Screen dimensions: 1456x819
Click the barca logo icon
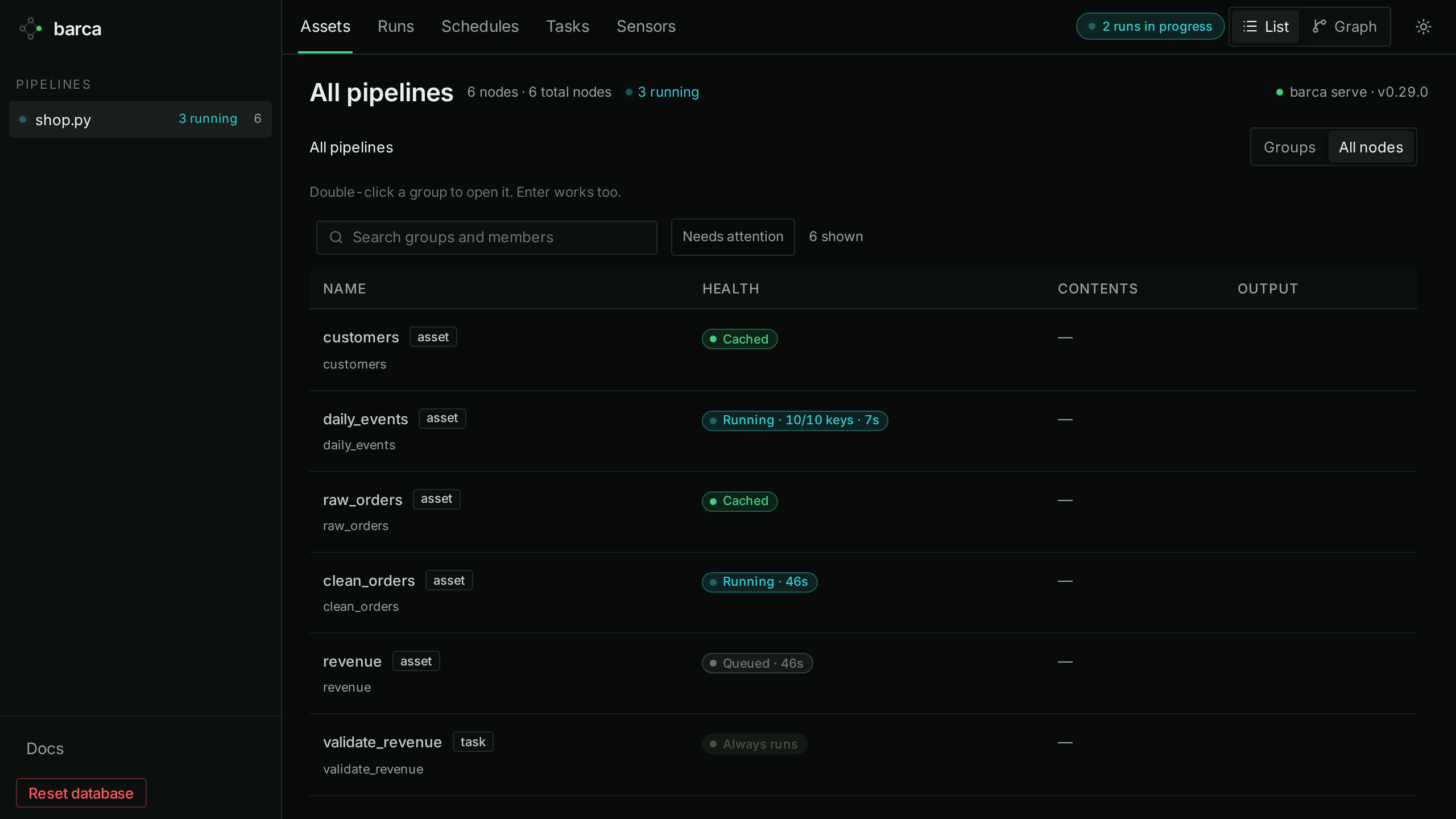tap(31, 28)
